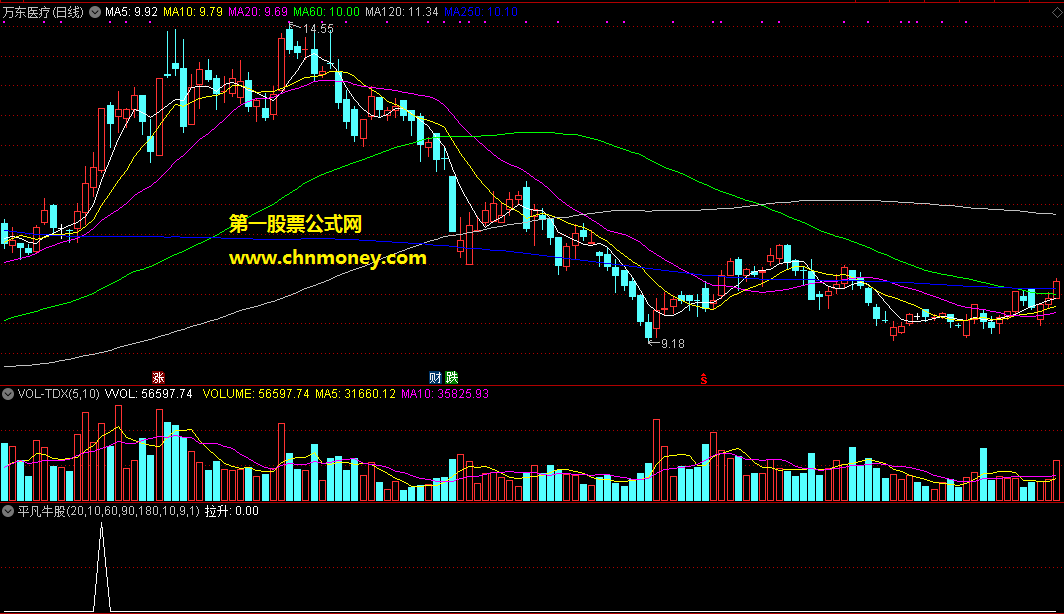The width and height of the screenshot is (1064, 614).
Task: Click the tallest red volume bar near the 9.18 low
Action: pyautogui.click(x=657, y=461)
